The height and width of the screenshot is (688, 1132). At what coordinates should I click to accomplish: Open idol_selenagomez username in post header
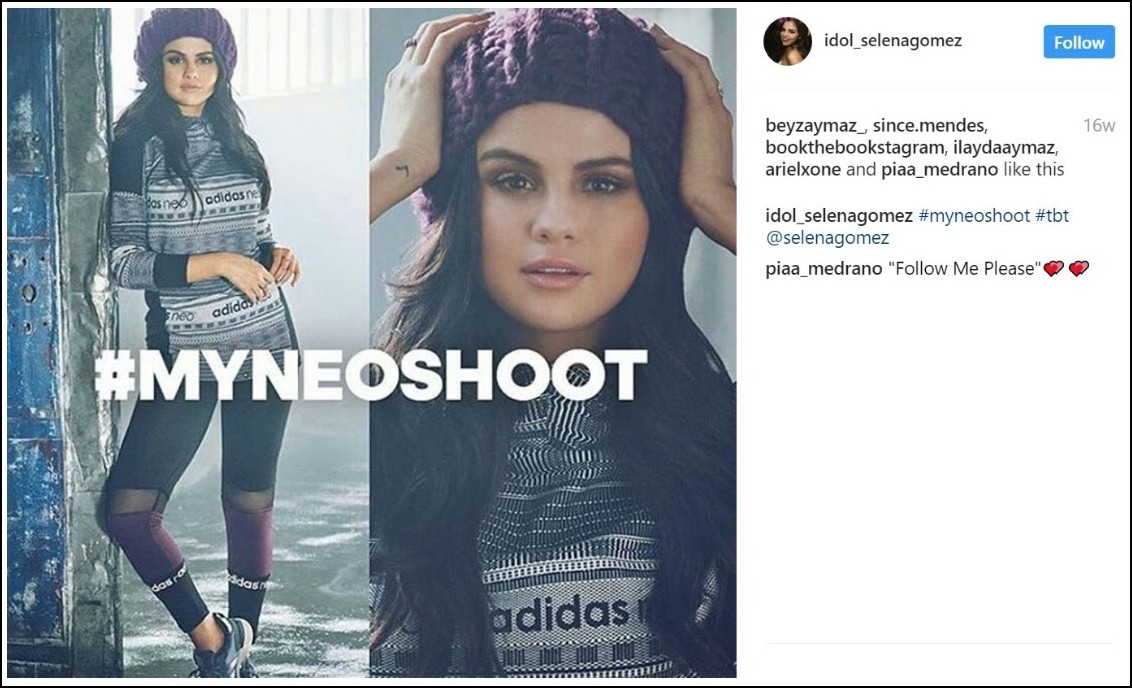(x=893, y=40)
